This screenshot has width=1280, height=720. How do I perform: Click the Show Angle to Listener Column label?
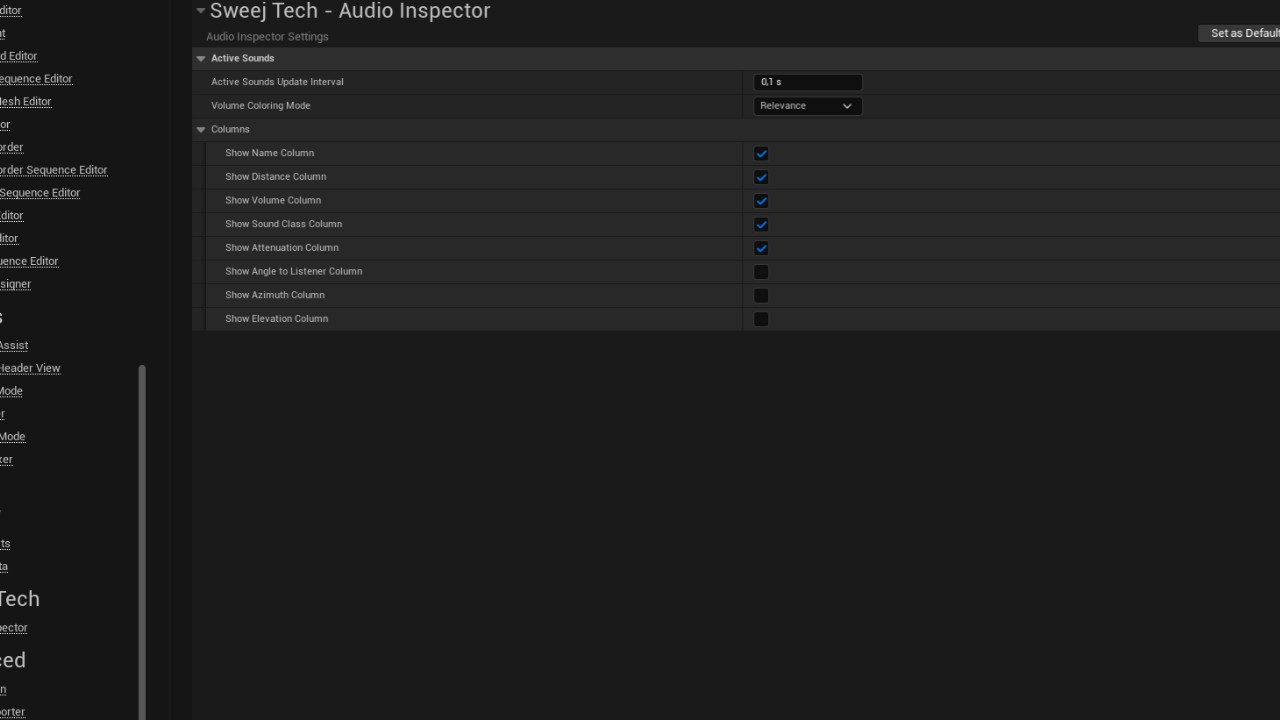[294, 272]
